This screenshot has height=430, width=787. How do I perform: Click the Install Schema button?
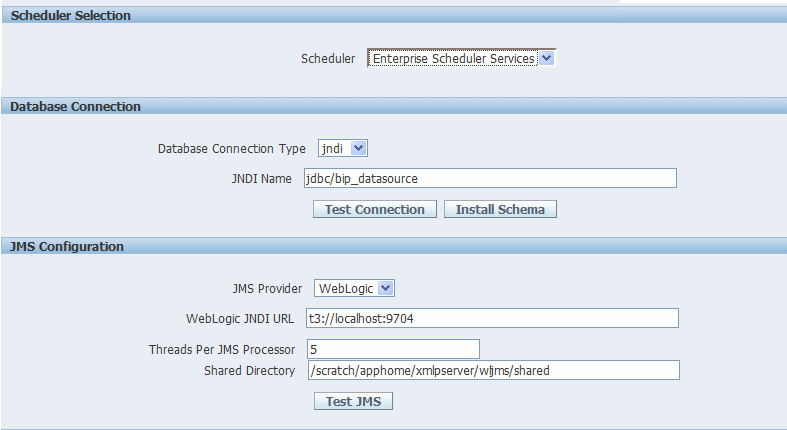[x=500, y=209]
